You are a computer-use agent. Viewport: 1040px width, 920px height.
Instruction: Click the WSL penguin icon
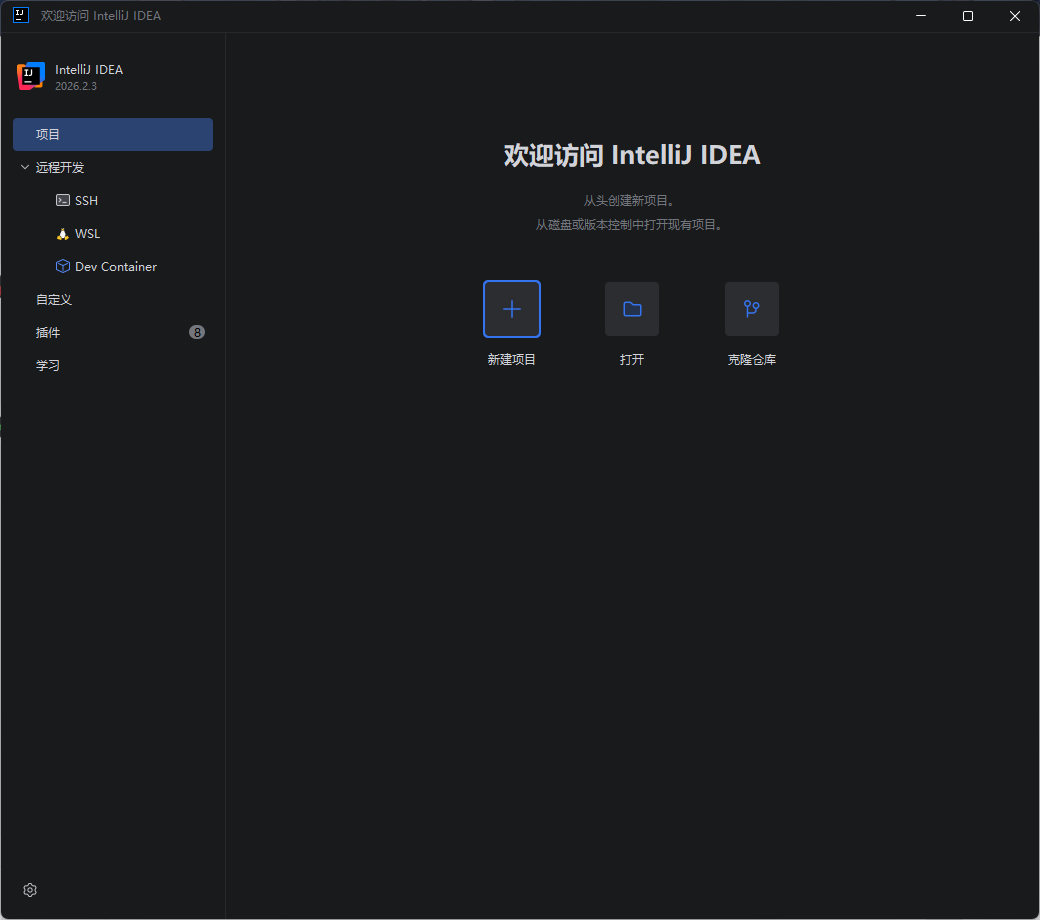(63, 233)
